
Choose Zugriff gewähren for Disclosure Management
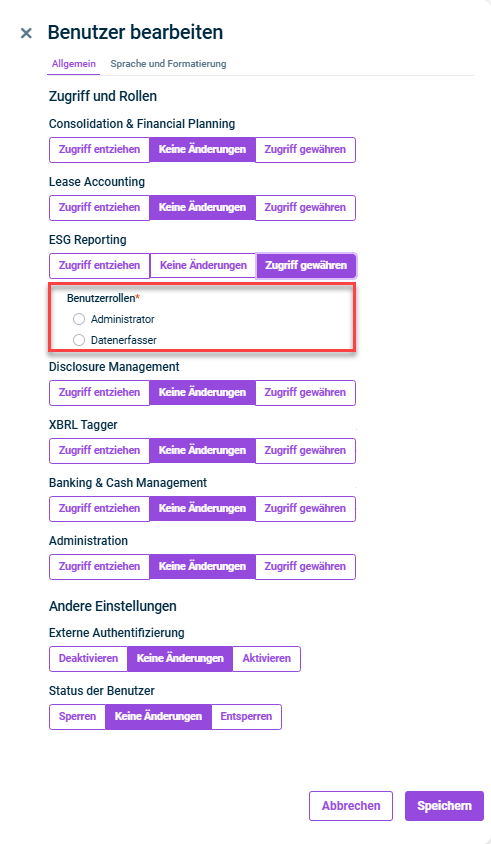tap(305, 393)
